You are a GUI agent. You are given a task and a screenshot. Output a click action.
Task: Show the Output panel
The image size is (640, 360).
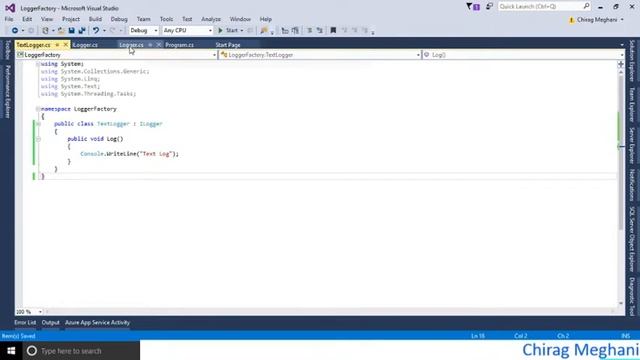(x=51, y=323)
